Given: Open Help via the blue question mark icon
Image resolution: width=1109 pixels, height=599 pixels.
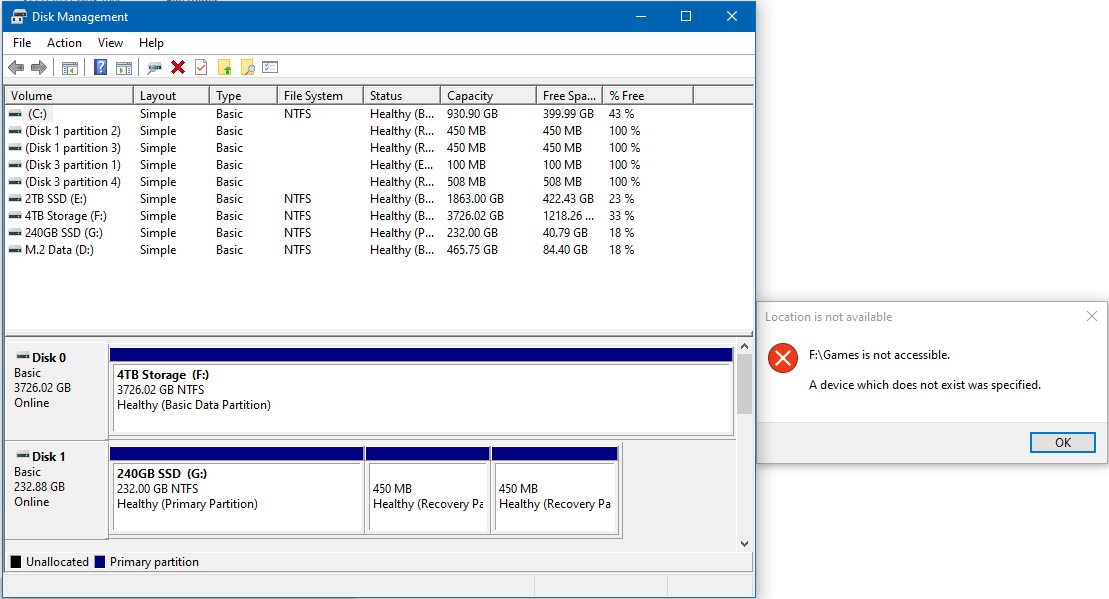Looking at the screenshot, I should 100,67.
